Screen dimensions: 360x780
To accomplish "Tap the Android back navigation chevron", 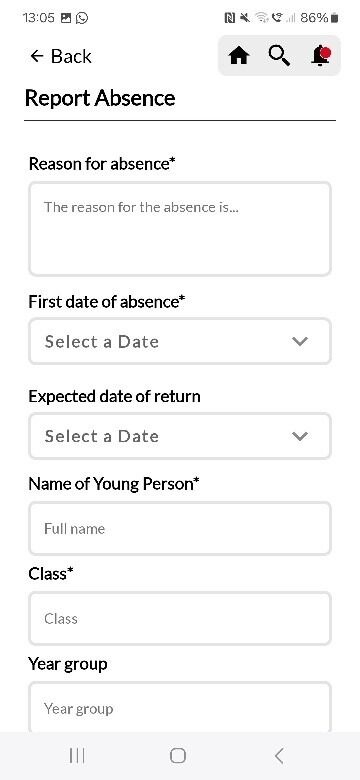I will tap(279, 756).
